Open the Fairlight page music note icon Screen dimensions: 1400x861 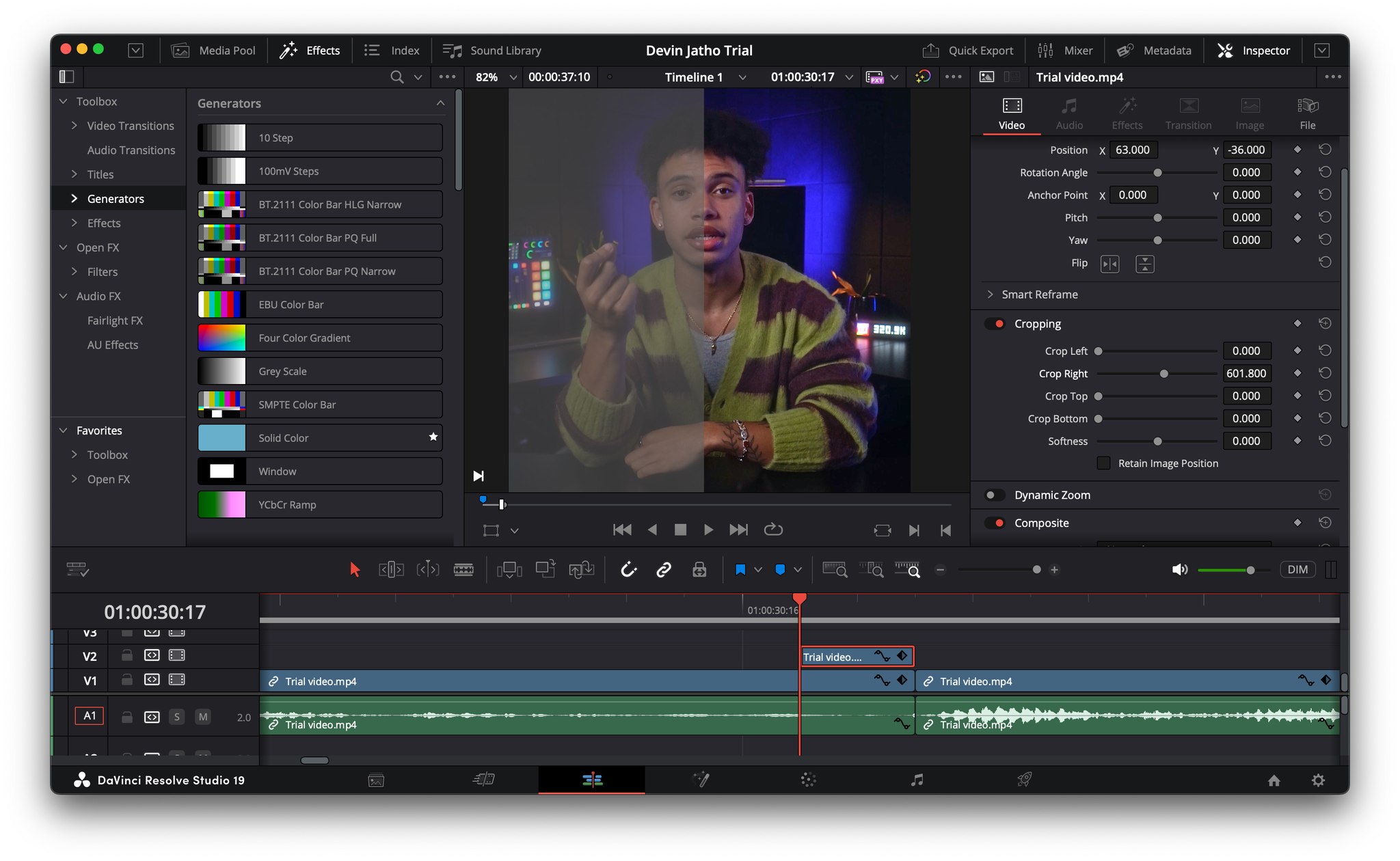[x=917, y=780]
